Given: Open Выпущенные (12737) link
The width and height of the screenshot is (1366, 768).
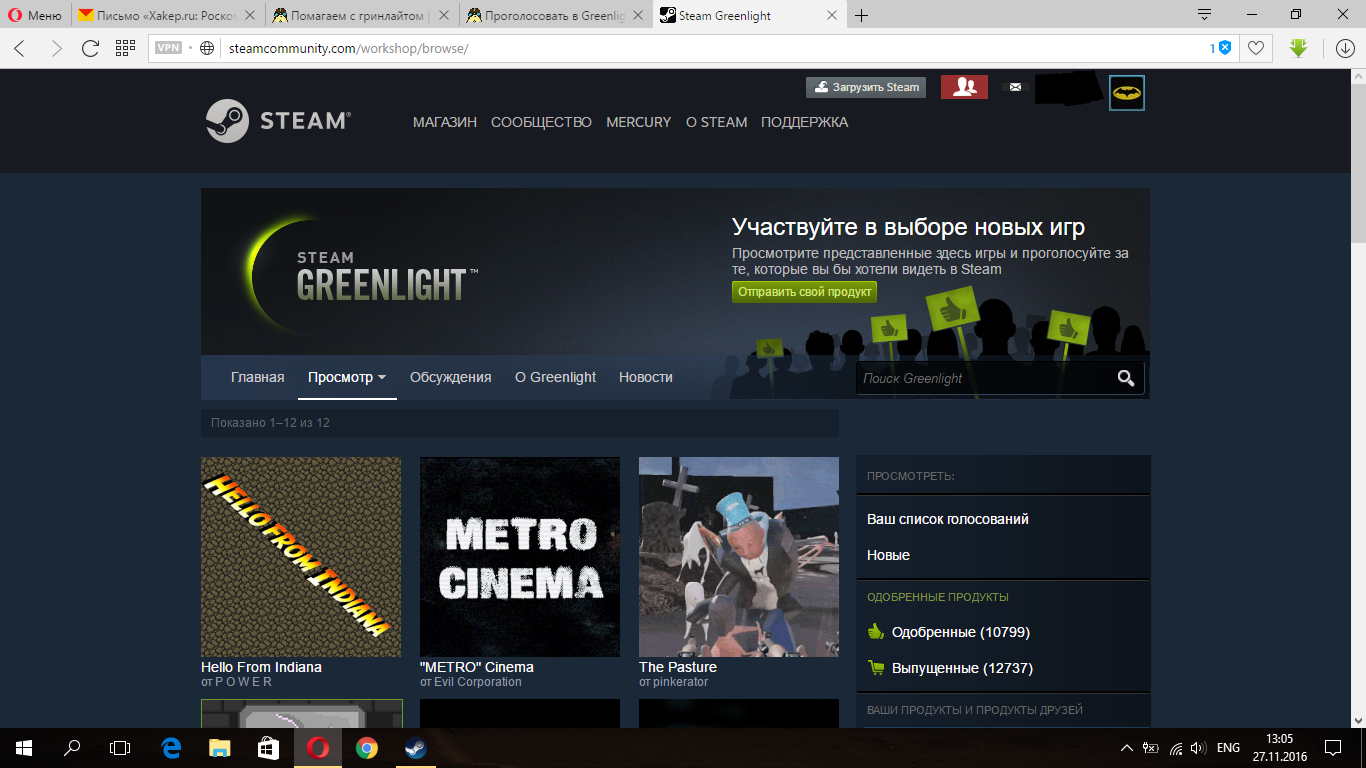Looking at the screenshot, I should [x=962, y=668].
